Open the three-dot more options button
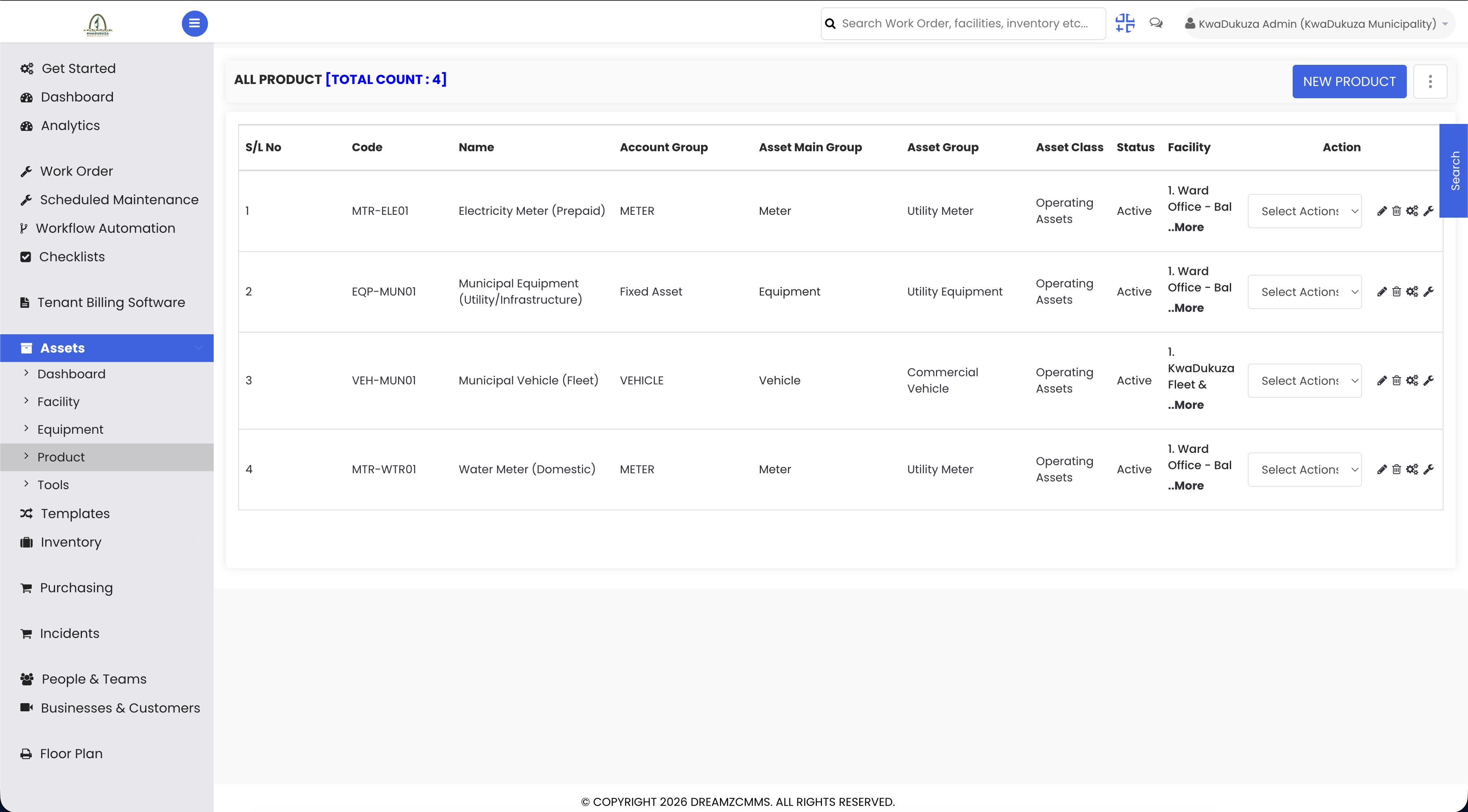Image resolution: width=1468 pixels, height=812 pixels. (1430, 82)
